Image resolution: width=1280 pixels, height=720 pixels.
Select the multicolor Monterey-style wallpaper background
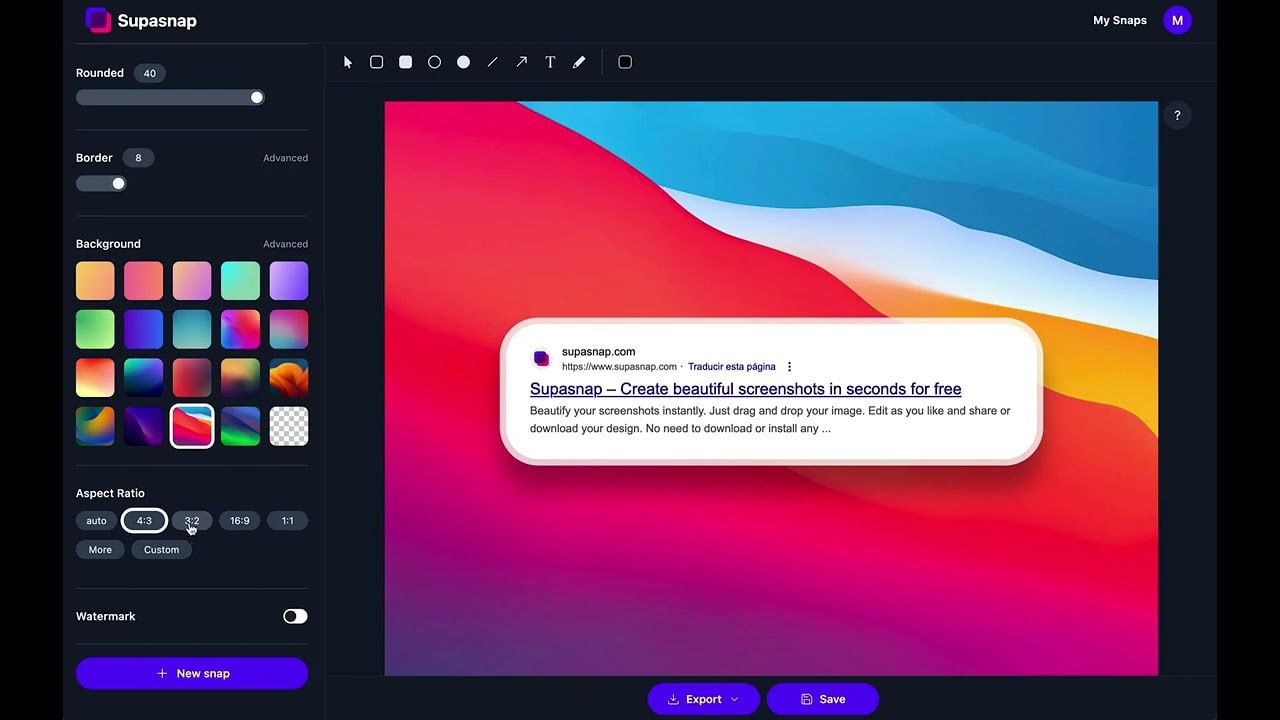click(x=95, y=426)
